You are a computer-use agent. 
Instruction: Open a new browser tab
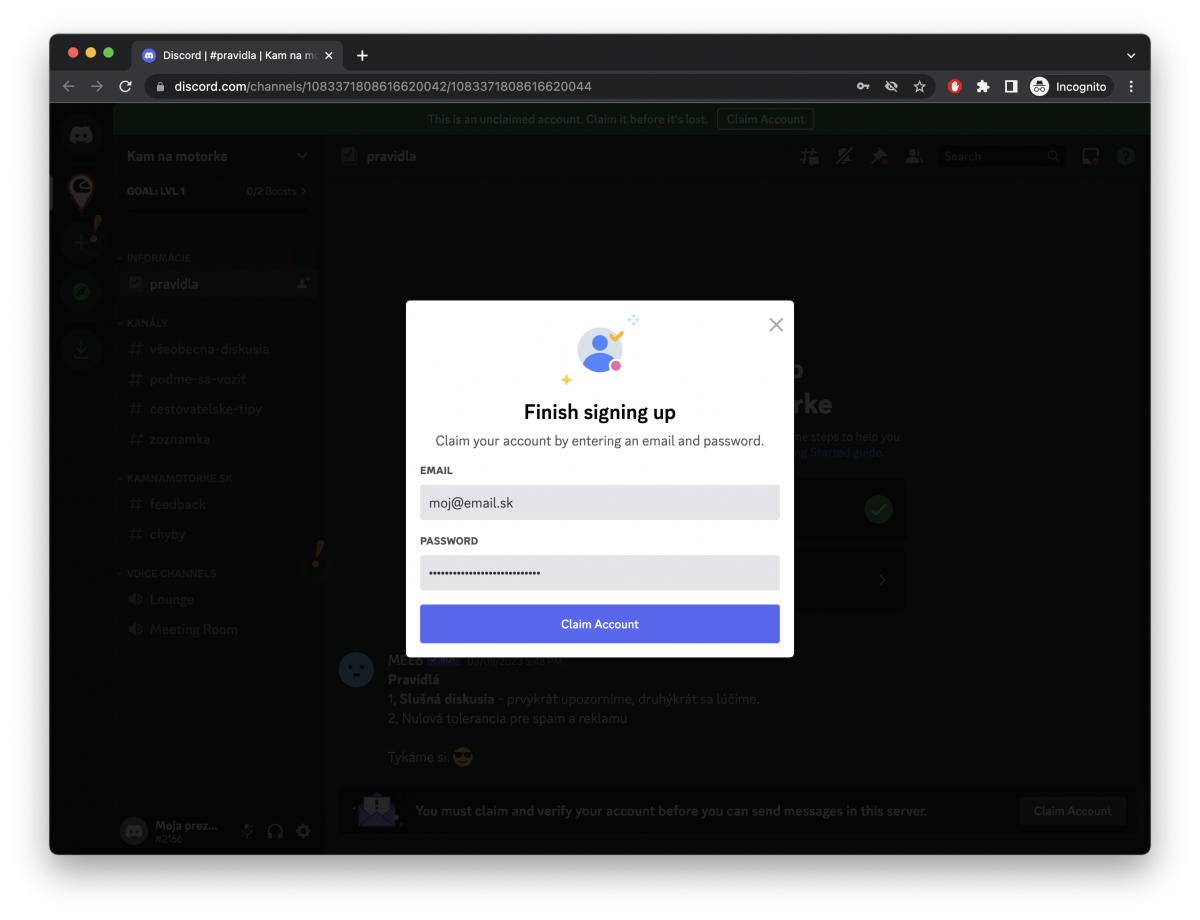362,55
